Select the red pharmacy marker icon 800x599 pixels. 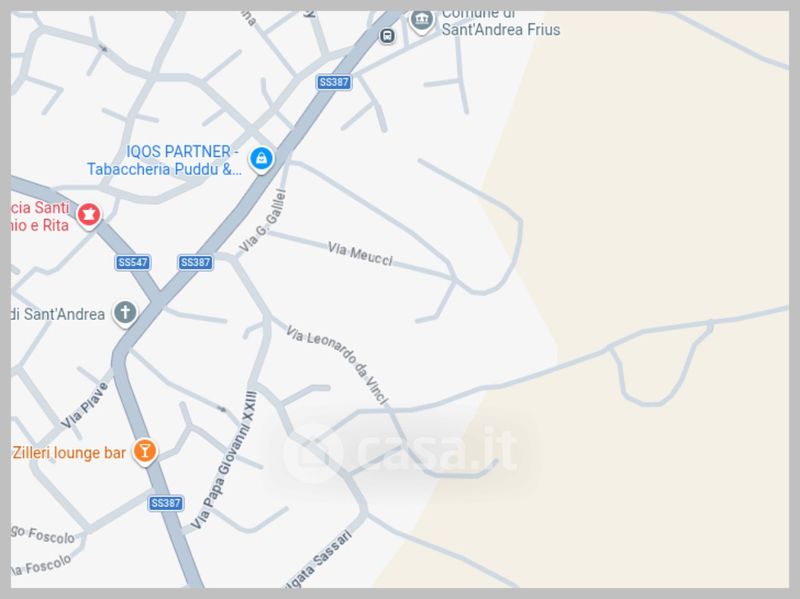[89, 215]
